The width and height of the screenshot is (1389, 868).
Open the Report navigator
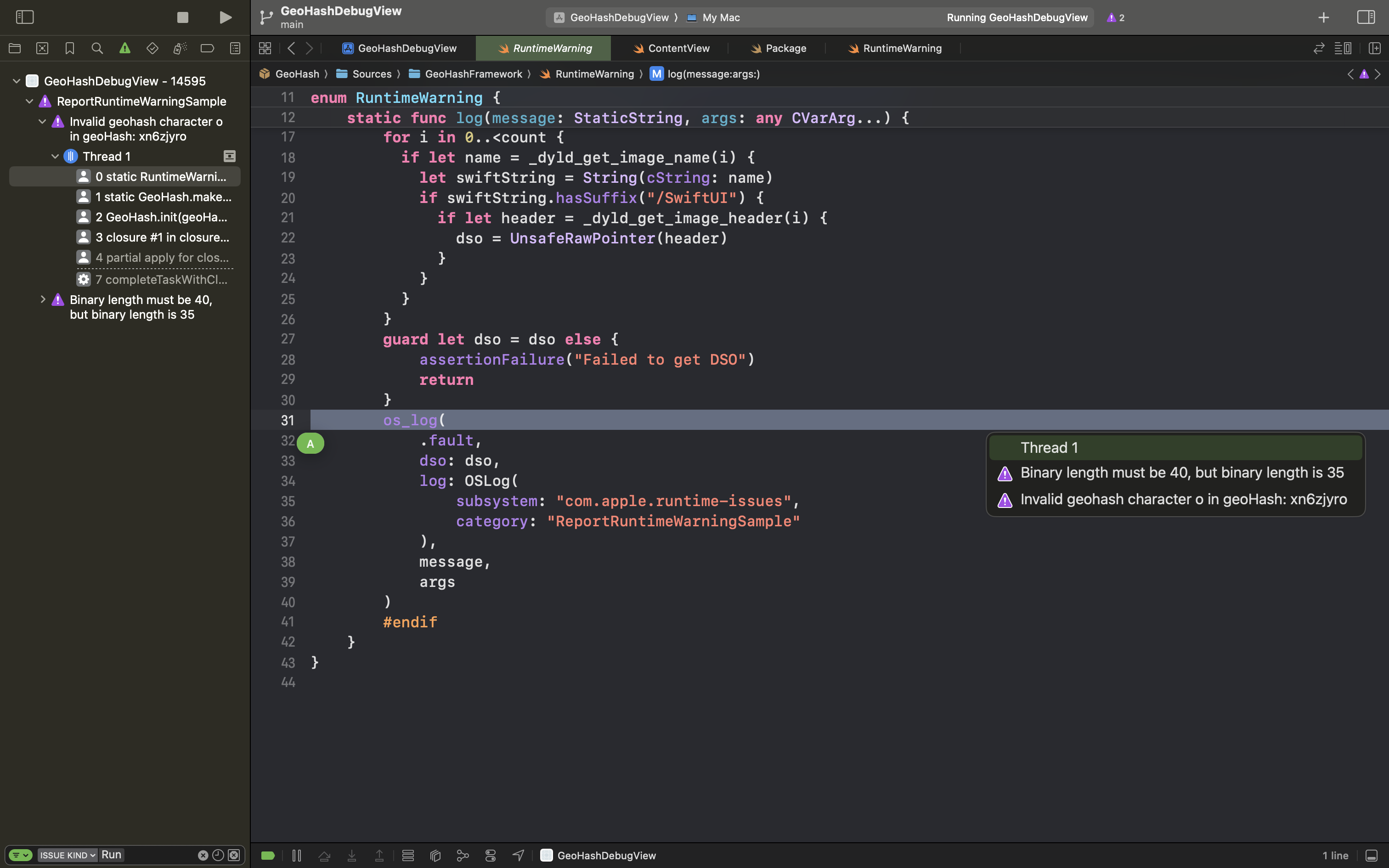[x=235, y=48]
